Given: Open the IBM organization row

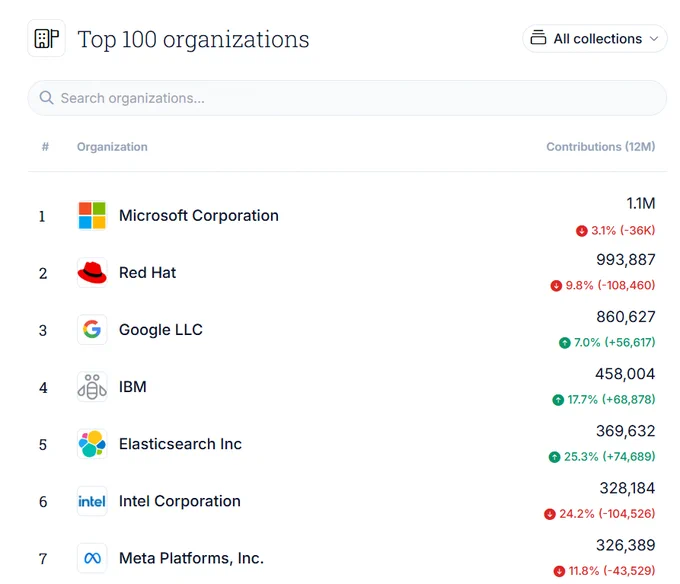Looking at the screenshot, I should click(x=347, y=387).
